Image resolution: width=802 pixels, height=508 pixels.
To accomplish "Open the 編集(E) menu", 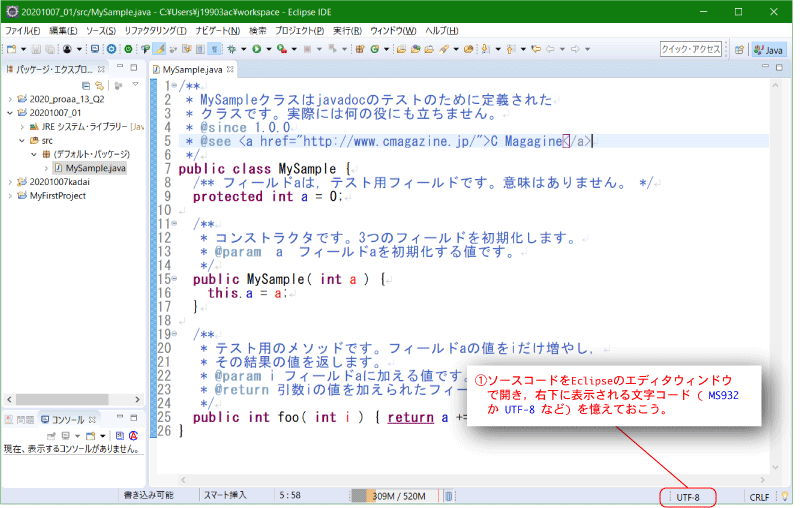I will tap(63, 31).
